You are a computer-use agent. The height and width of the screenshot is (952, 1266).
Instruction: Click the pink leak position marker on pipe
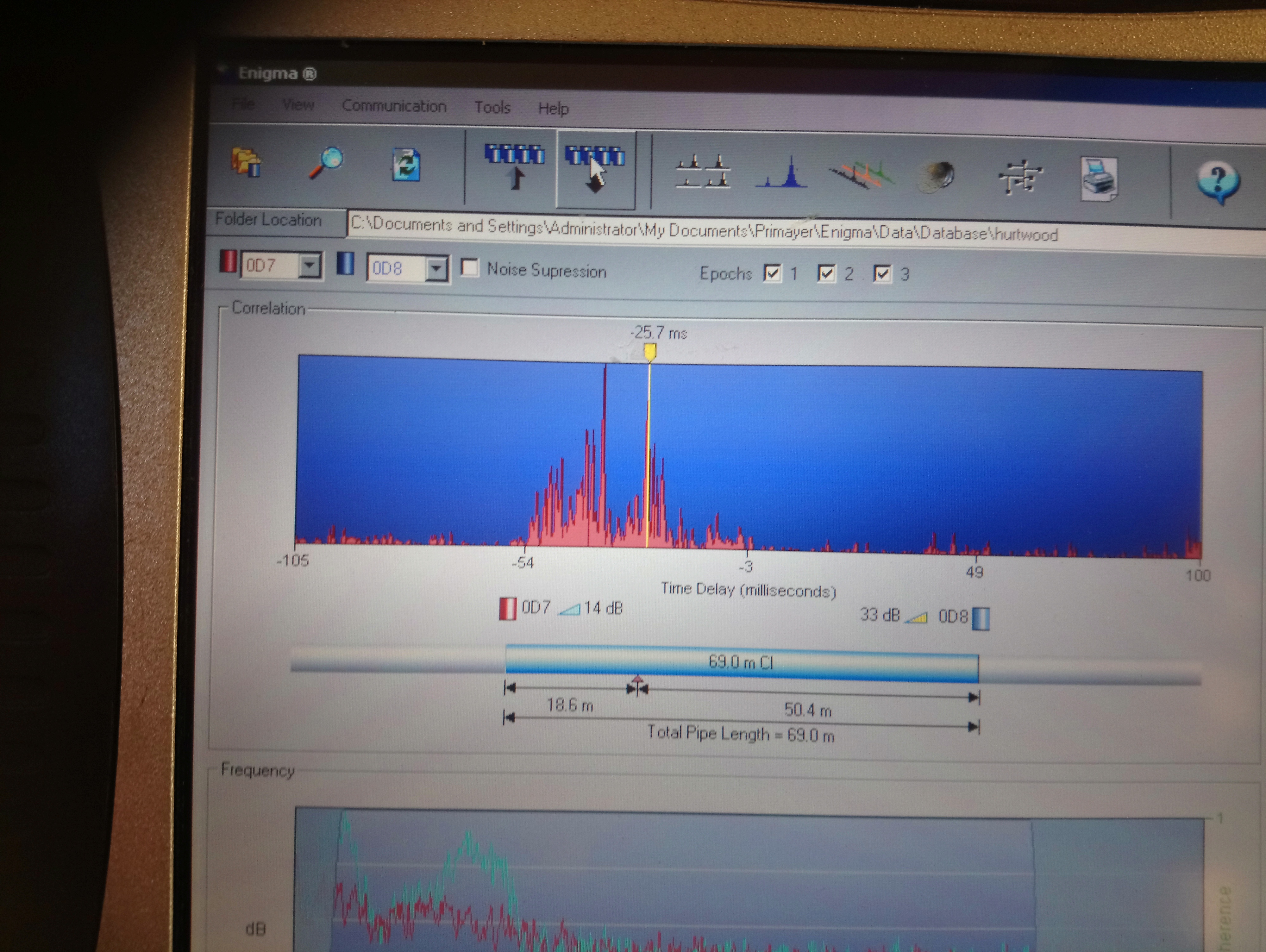637,680
